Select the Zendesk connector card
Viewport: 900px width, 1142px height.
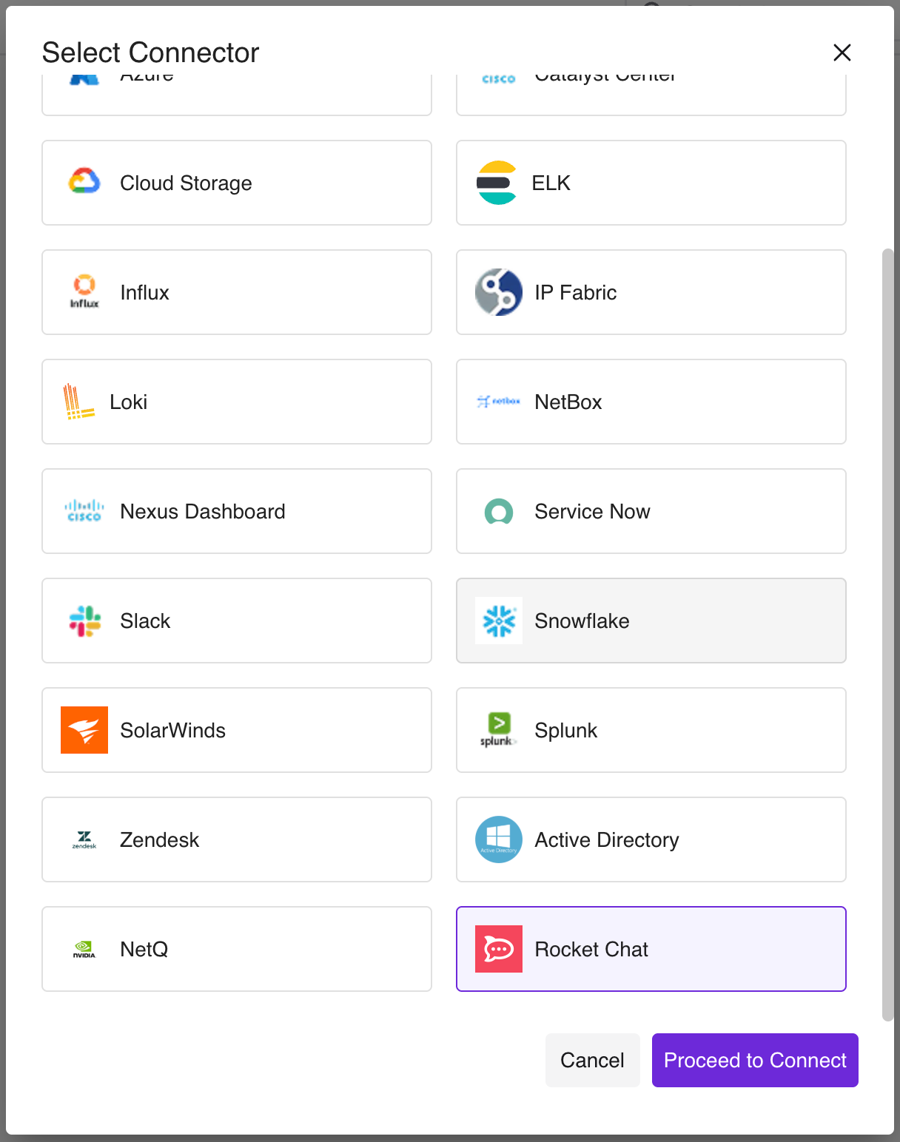coord(237,840)
